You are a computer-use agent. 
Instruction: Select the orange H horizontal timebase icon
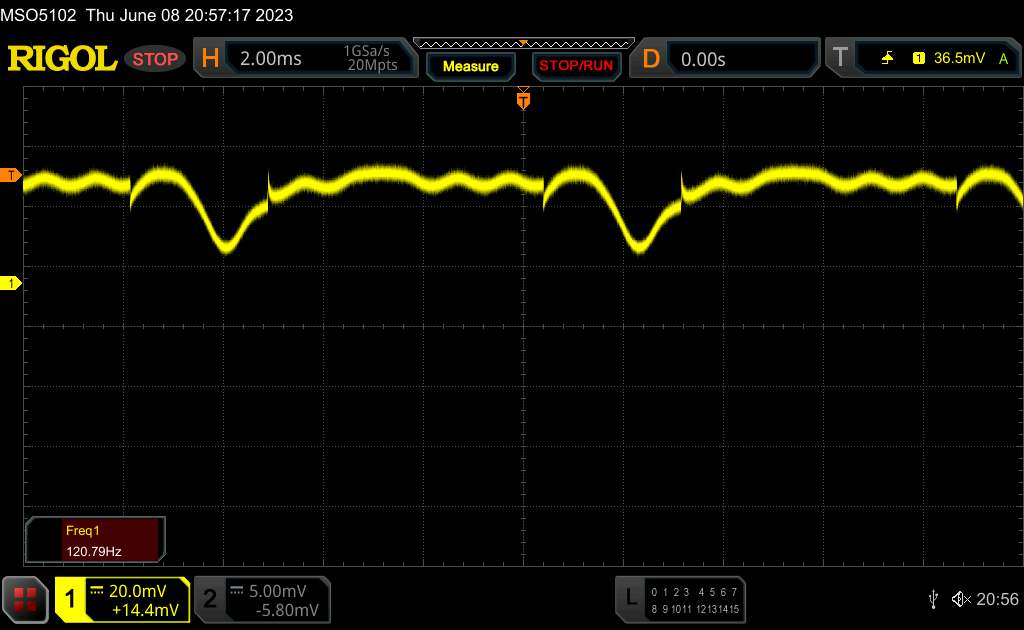click(x=210, y=59)
